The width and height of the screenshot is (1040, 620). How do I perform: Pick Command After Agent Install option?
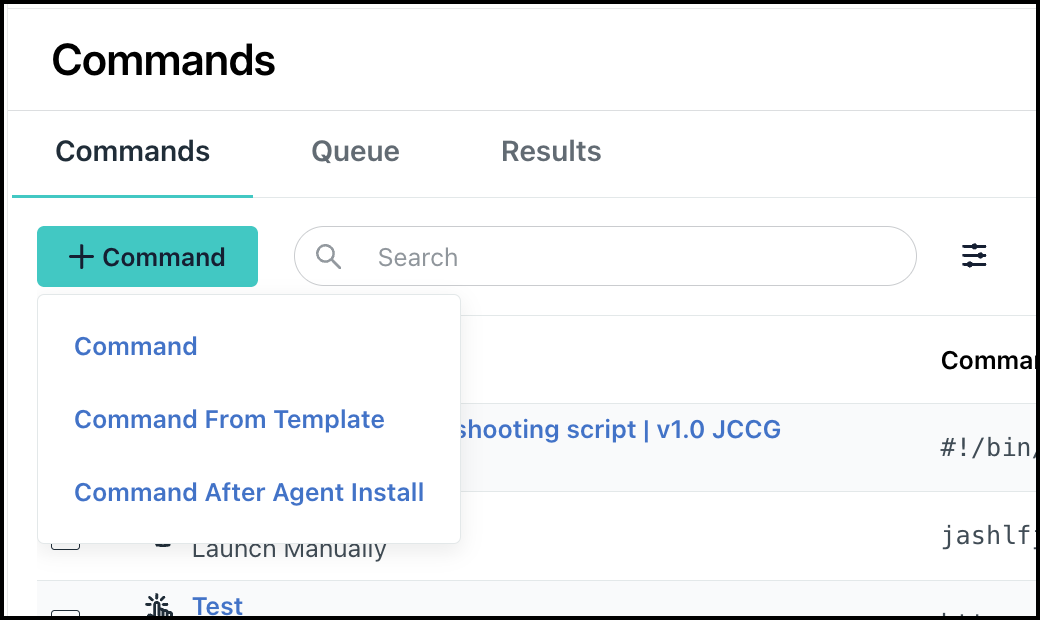[249, 492]
